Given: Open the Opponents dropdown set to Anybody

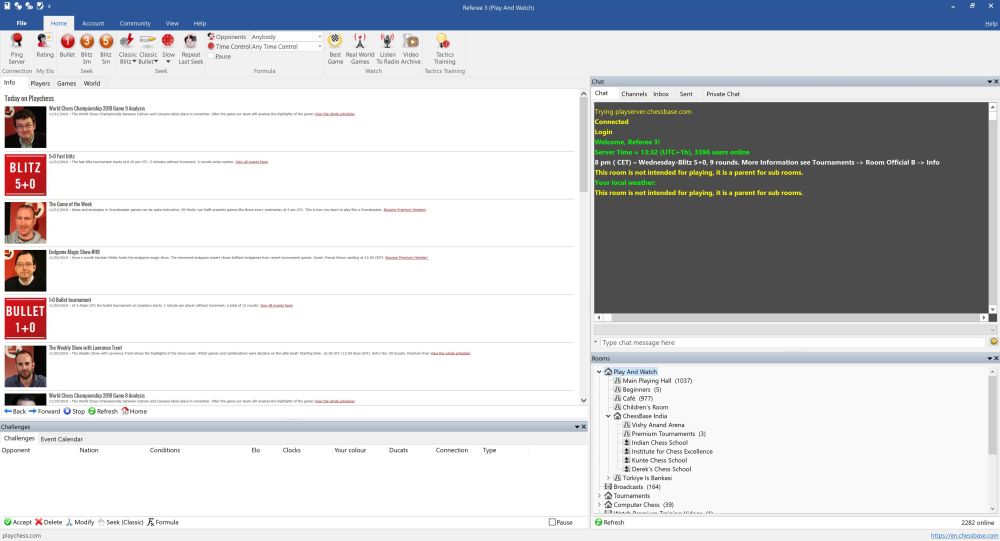Looking at the screenshot, I should (319, 37).
